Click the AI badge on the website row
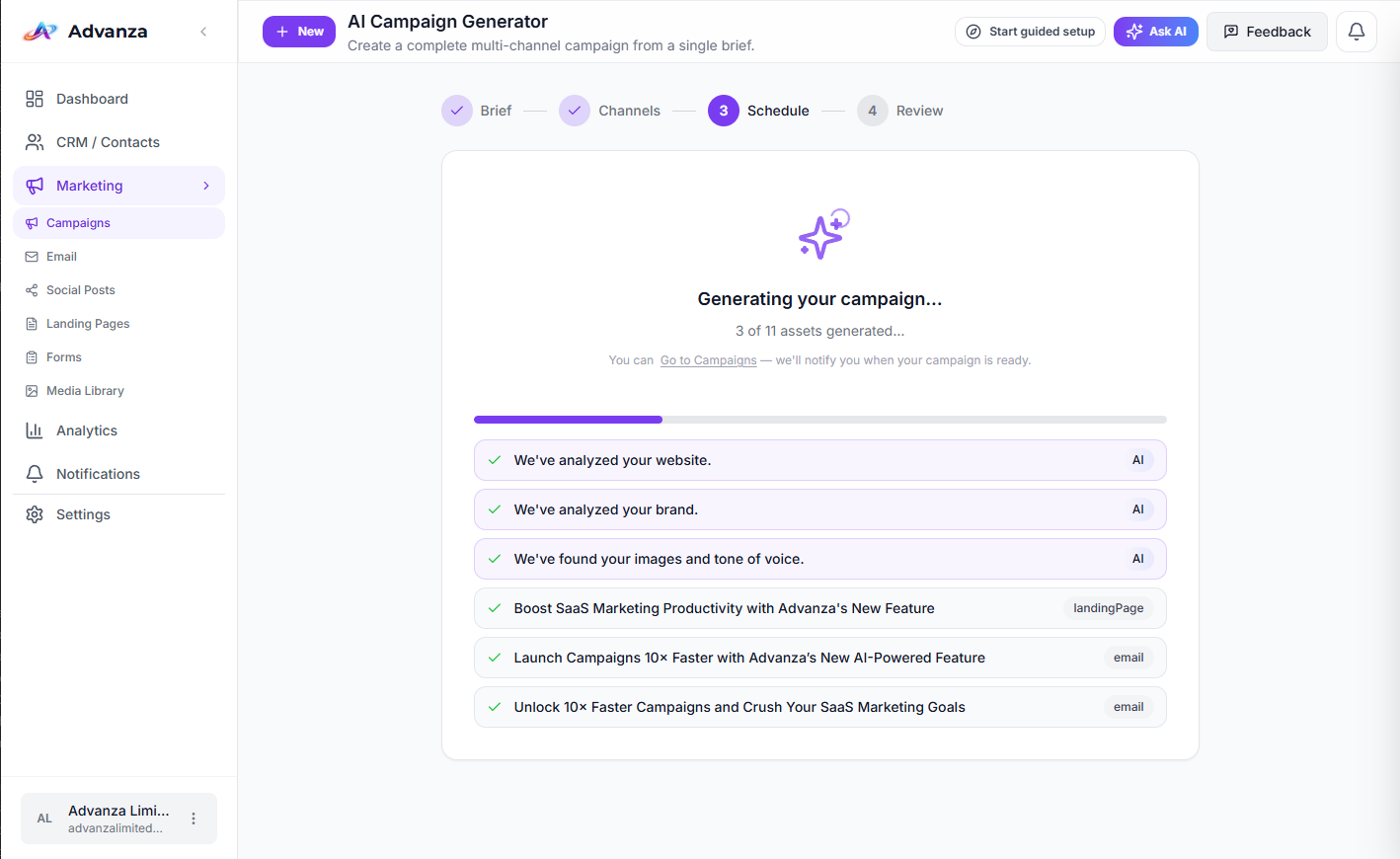 [x=1138, y=460]
